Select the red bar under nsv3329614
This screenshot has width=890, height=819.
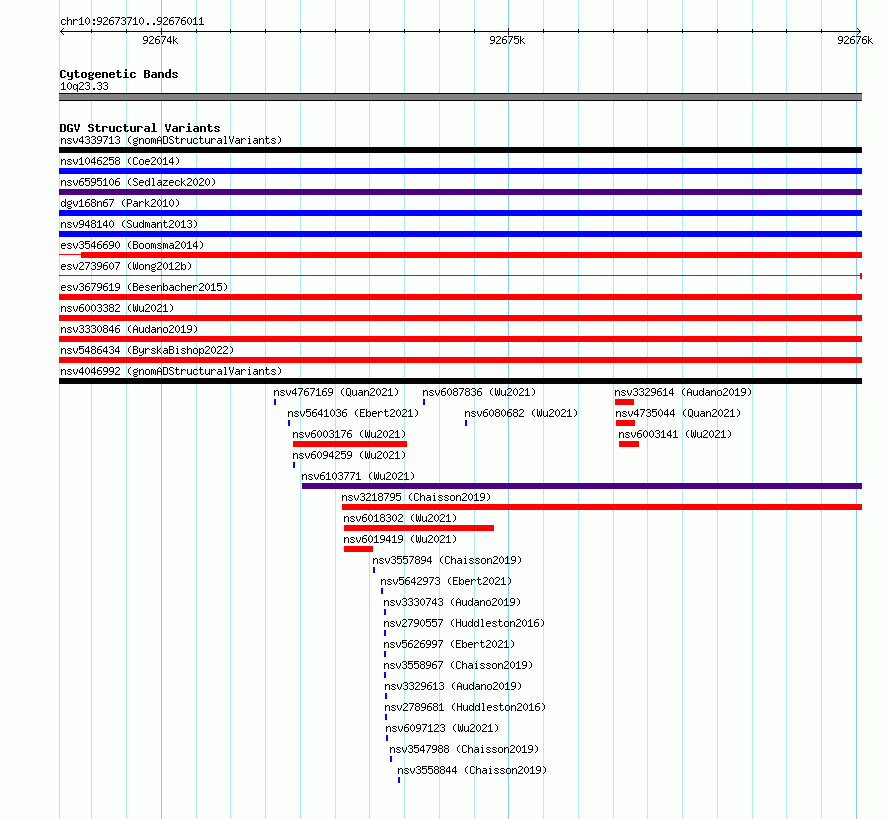tap(624, 402)
